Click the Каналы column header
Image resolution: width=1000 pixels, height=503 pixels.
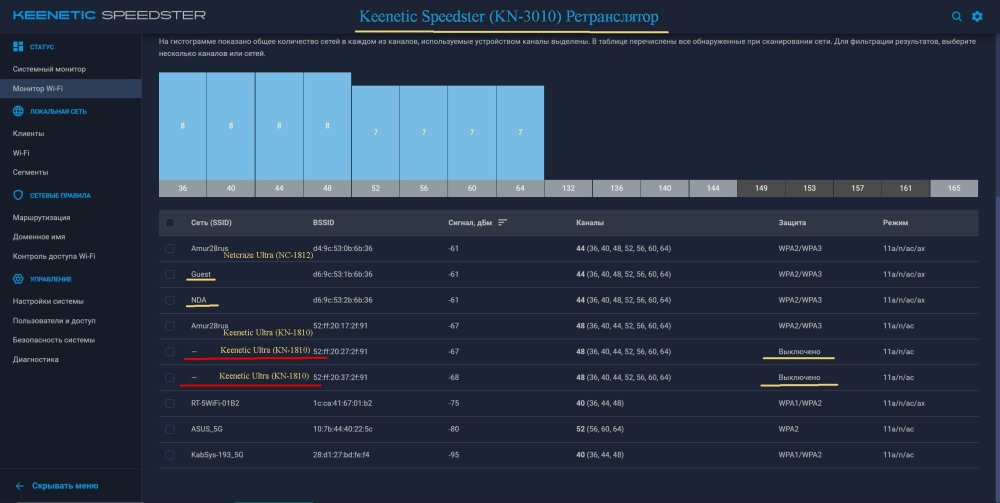590,222
